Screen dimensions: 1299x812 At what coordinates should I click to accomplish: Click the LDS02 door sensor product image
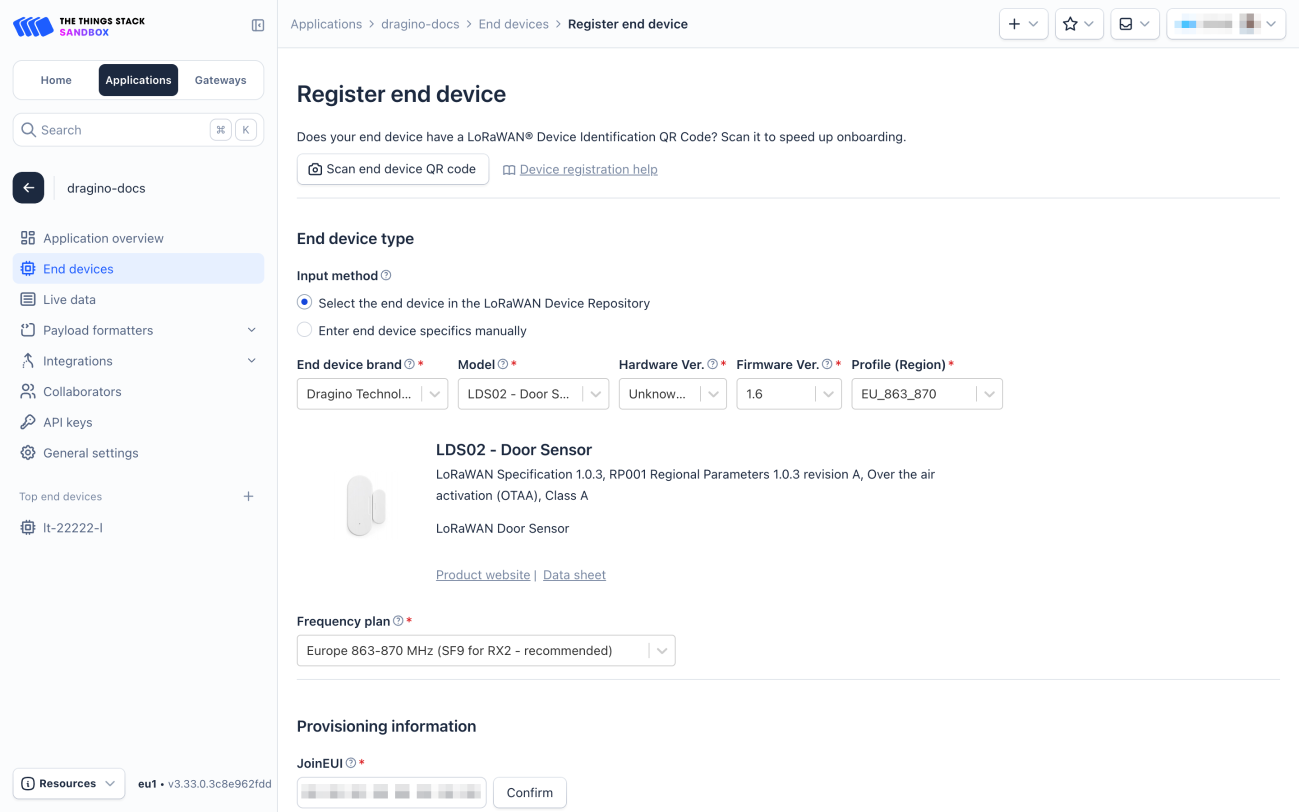click(x=365, y=505)
